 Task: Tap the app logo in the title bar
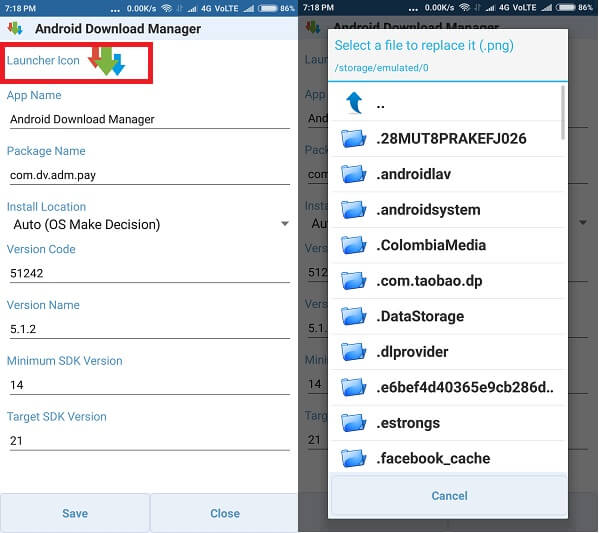pos(15,28)
